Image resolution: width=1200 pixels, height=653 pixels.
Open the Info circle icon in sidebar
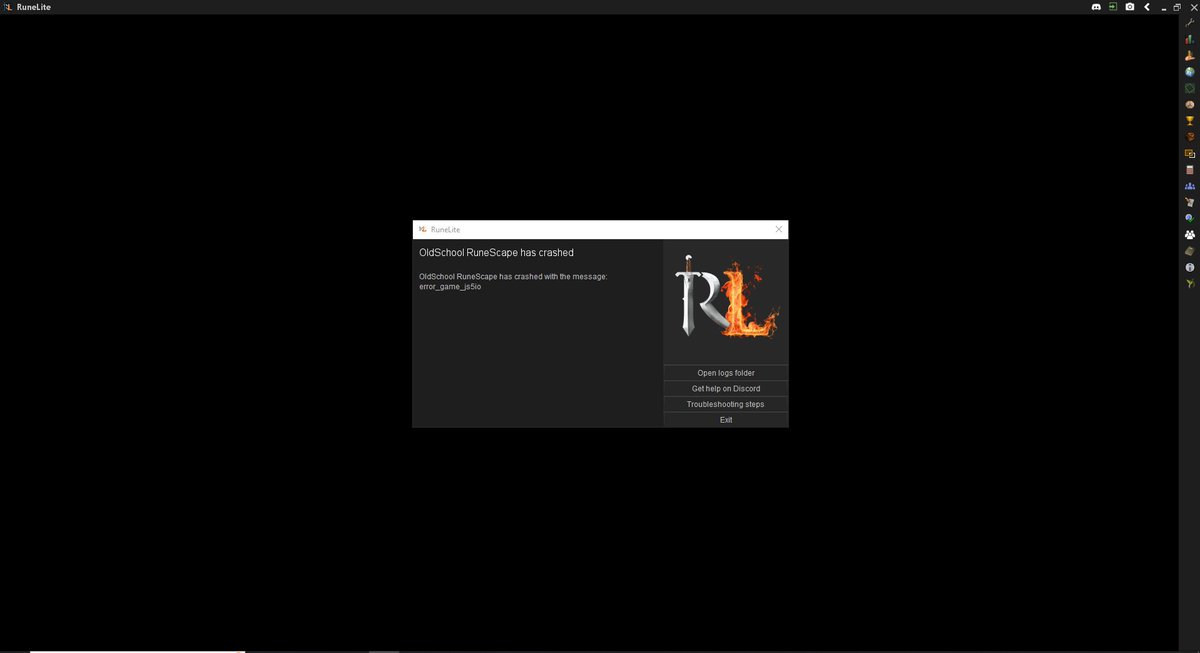coord(1190,268)
